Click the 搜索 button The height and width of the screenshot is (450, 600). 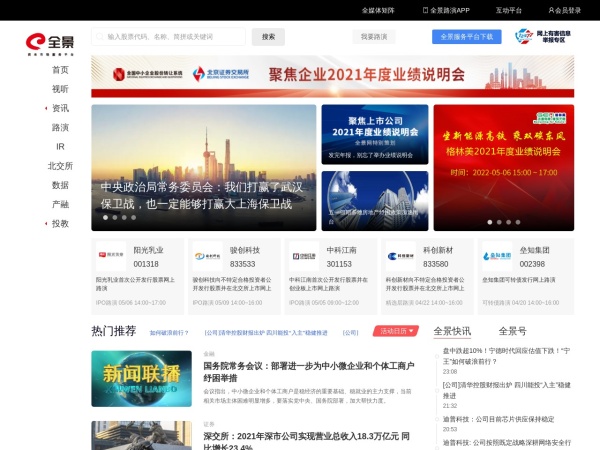pos(268,36)
